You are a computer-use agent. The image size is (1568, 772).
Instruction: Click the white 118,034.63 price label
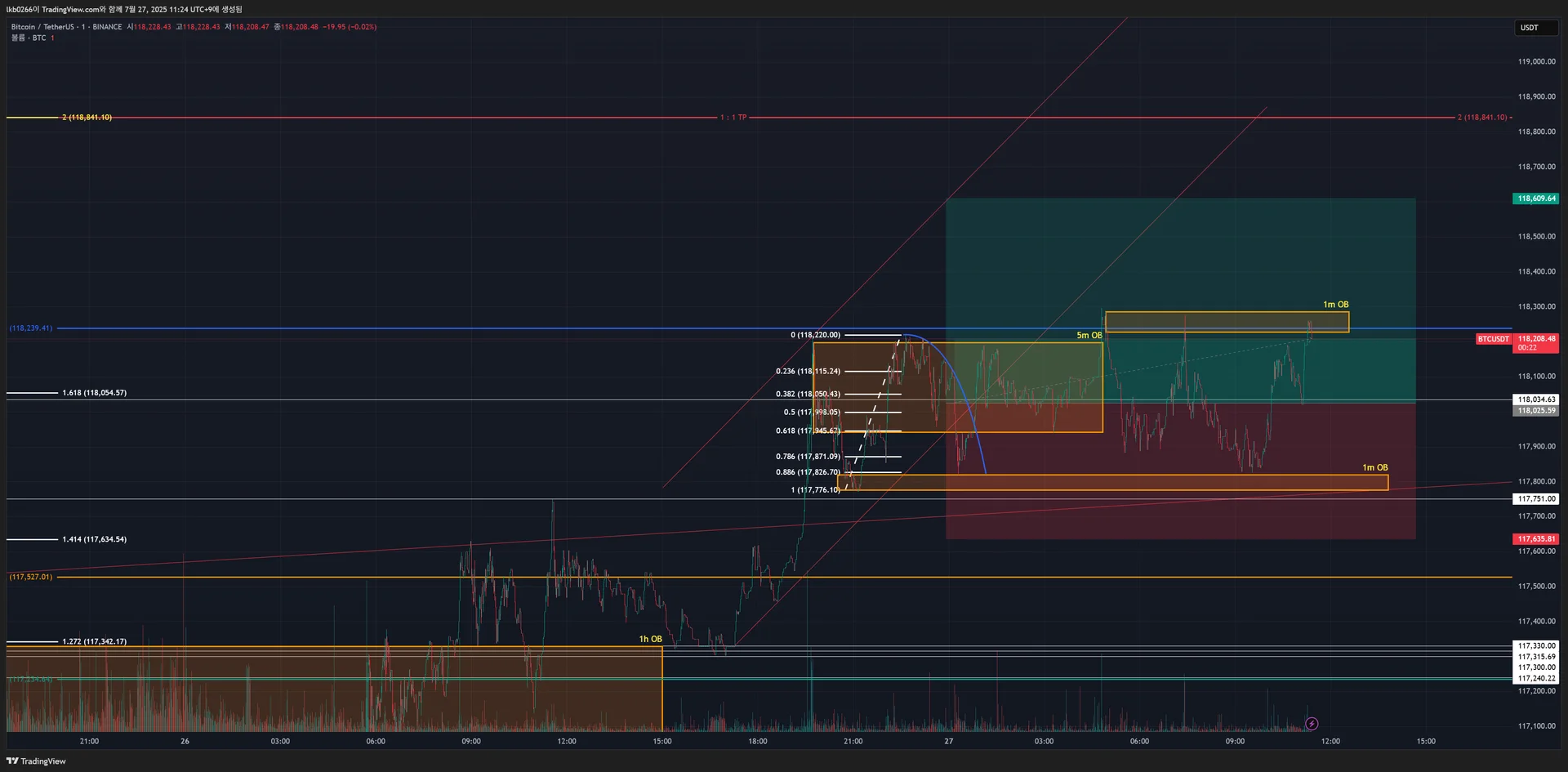[x=1536, y=399]
